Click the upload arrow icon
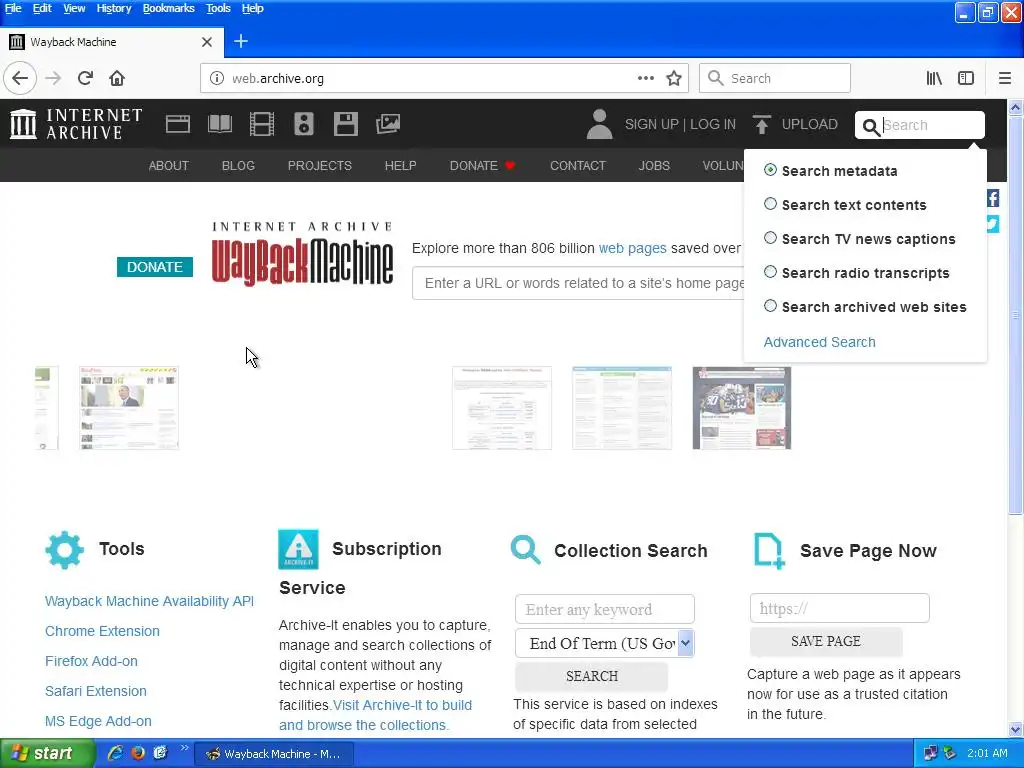 click(x=761, y=124)
